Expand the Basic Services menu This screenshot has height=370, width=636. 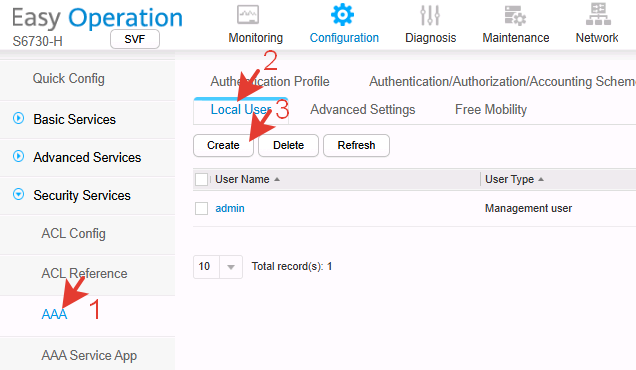tap(19, 118)
